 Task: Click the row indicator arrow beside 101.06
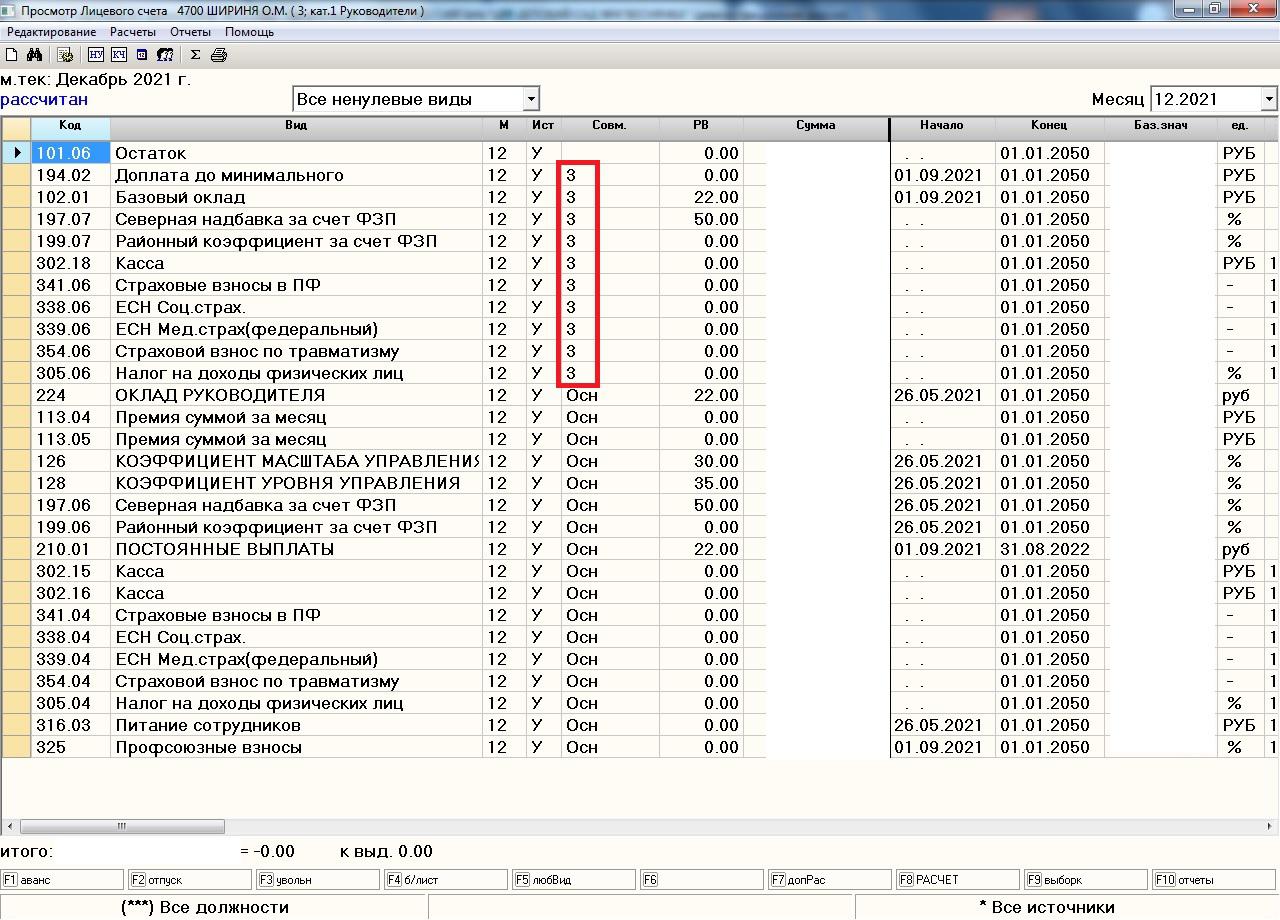[x=16, y=153]
